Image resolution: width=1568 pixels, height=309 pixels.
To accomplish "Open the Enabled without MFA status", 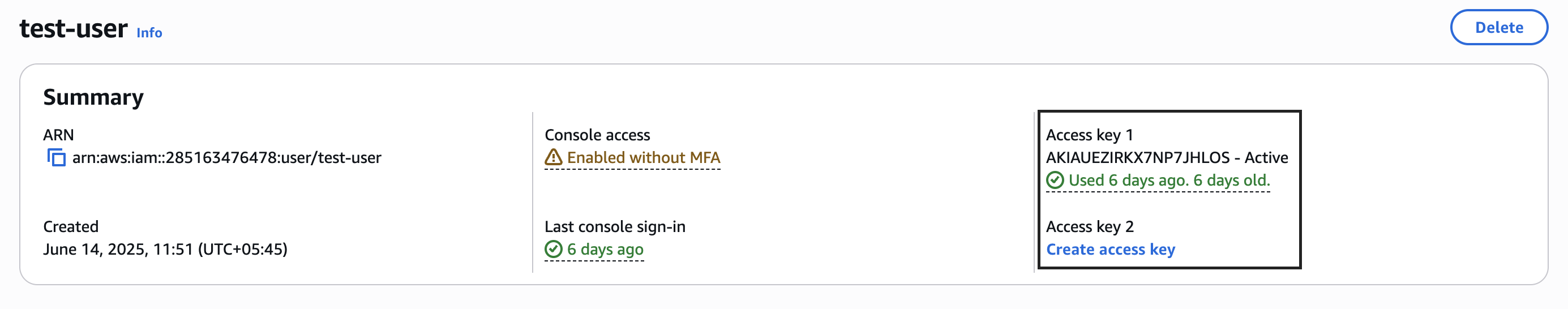I will click(644, 157).
